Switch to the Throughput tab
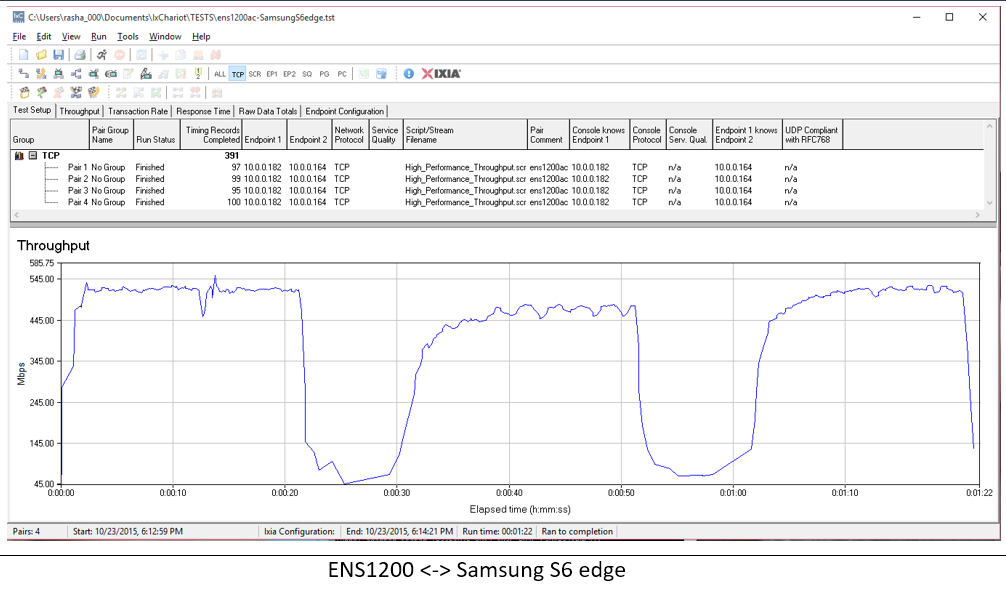 tap(80, 111)
